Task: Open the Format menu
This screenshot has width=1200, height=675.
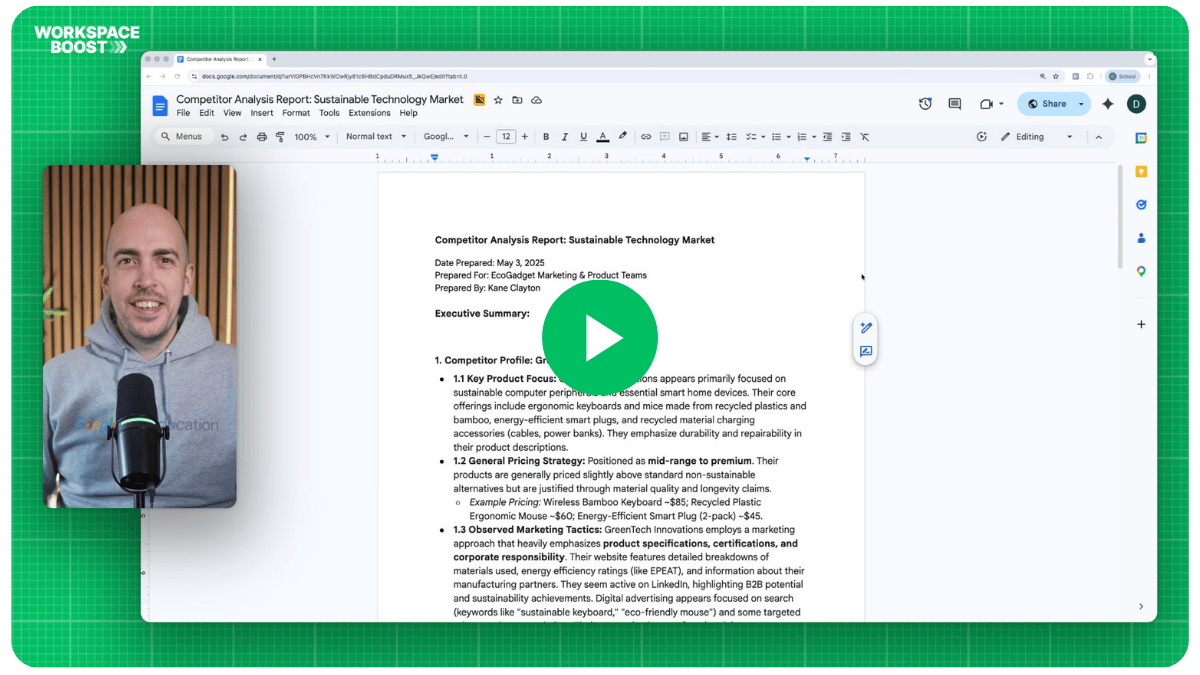Action: [296, 113]
